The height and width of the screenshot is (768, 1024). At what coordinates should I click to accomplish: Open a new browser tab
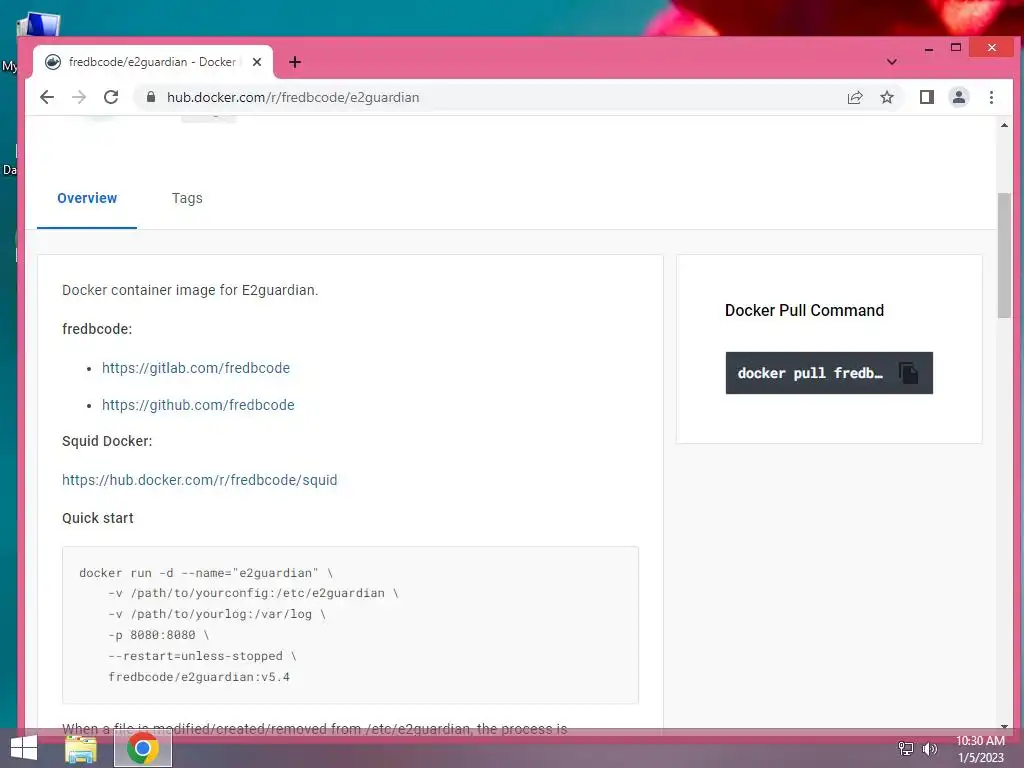coord(295,62)
